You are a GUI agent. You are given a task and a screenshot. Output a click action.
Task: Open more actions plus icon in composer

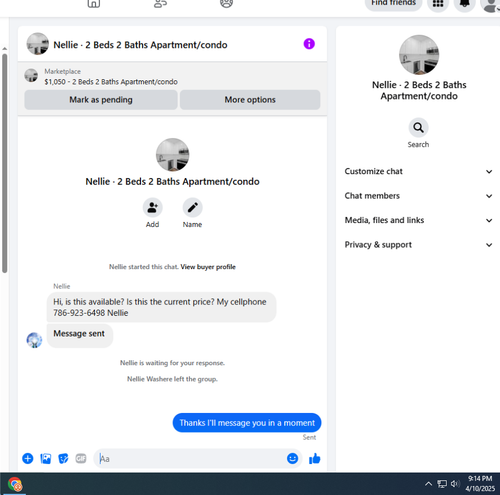coord(28,459)
